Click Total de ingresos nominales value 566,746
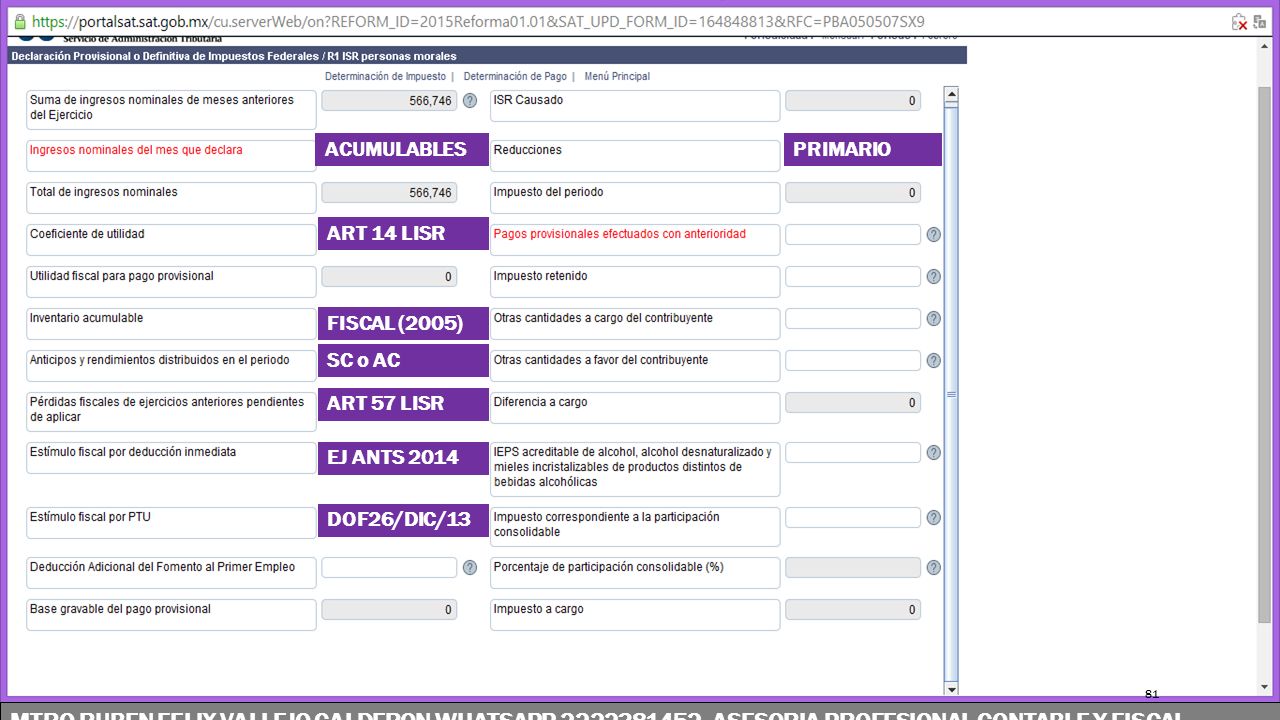The height and width of the screenshot is (720, 1280). point(389,193)
